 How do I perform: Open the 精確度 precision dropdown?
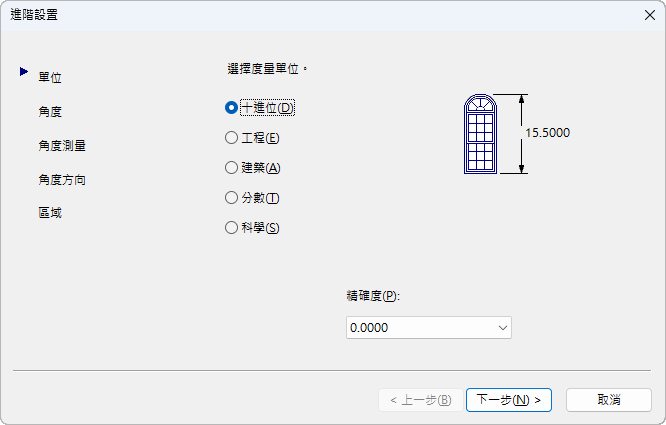[x=428, y=328]
